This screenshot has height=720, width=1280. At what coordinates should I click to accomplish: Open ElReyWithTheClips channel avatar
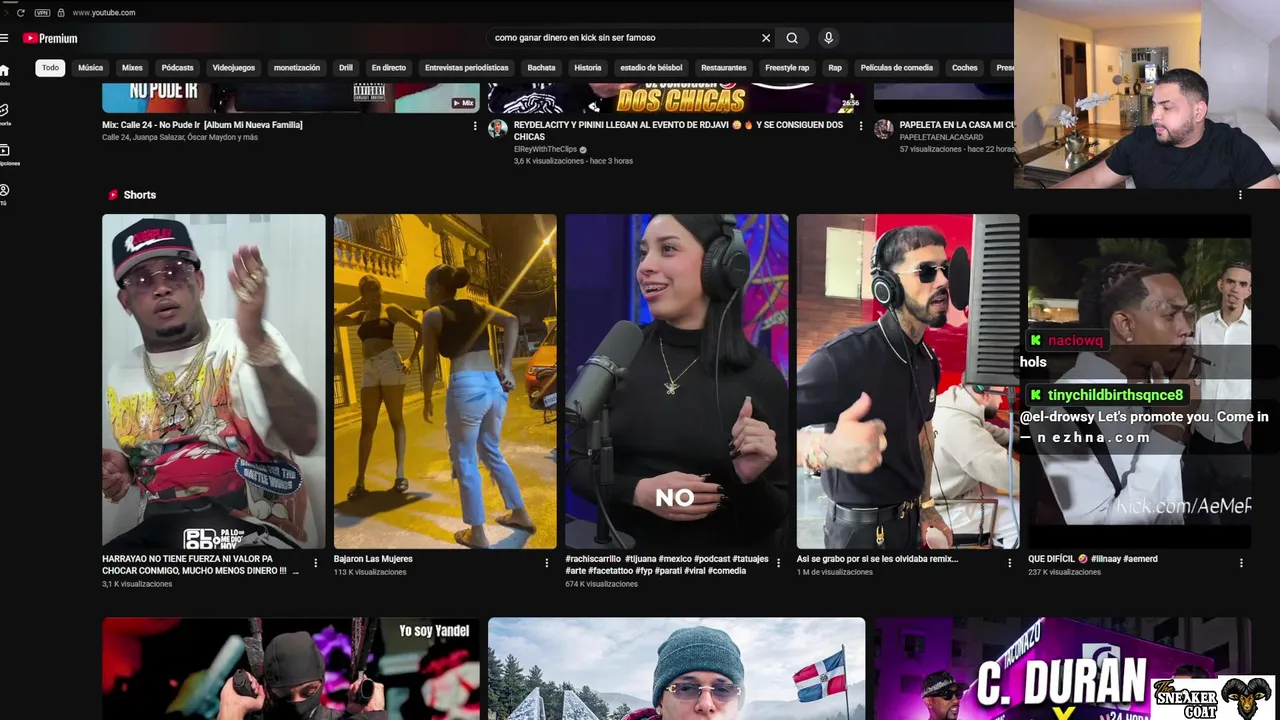pos(497,128)
